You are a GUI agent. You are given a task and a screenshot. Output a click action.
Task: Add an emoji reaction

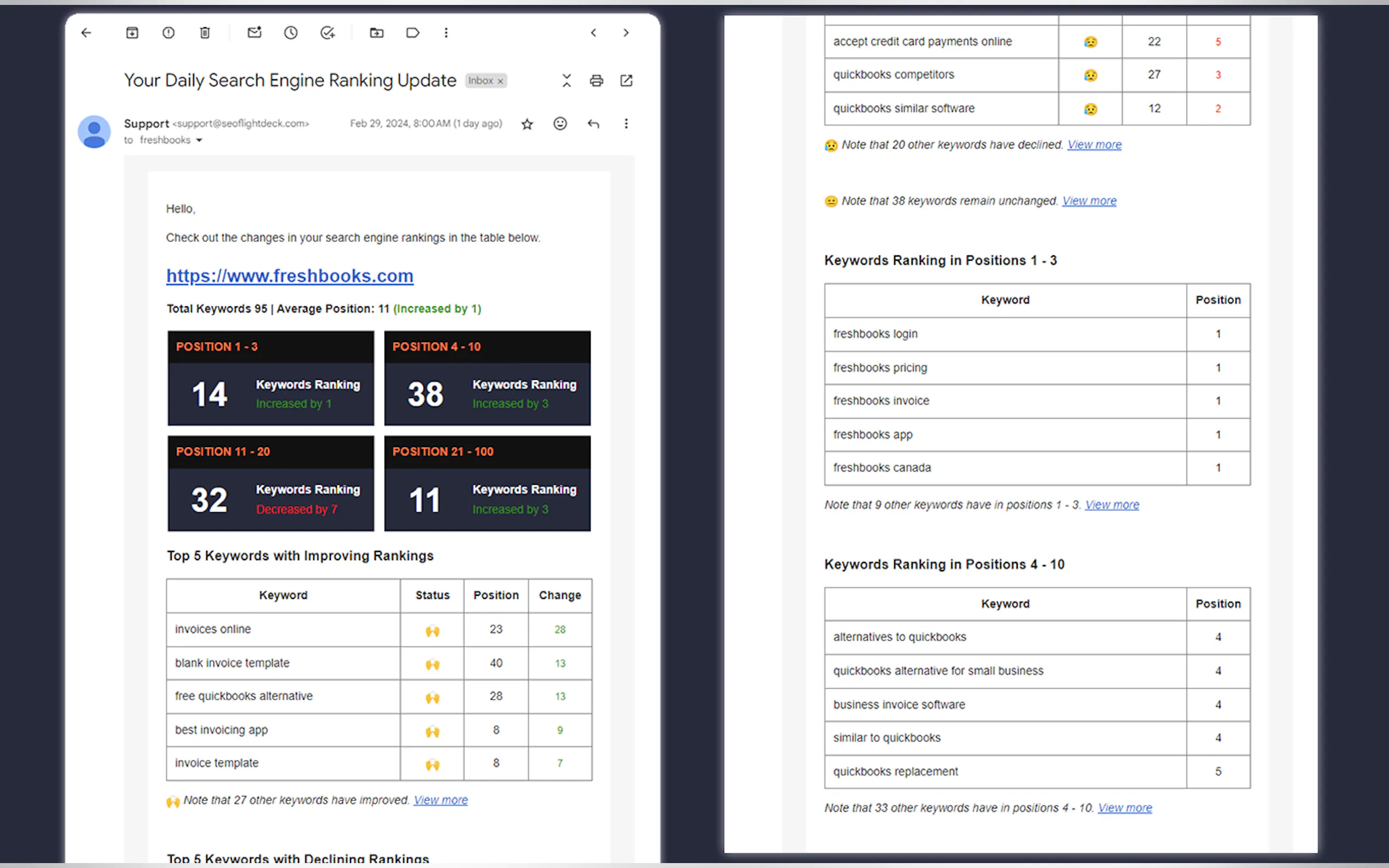tap(560, 124)
